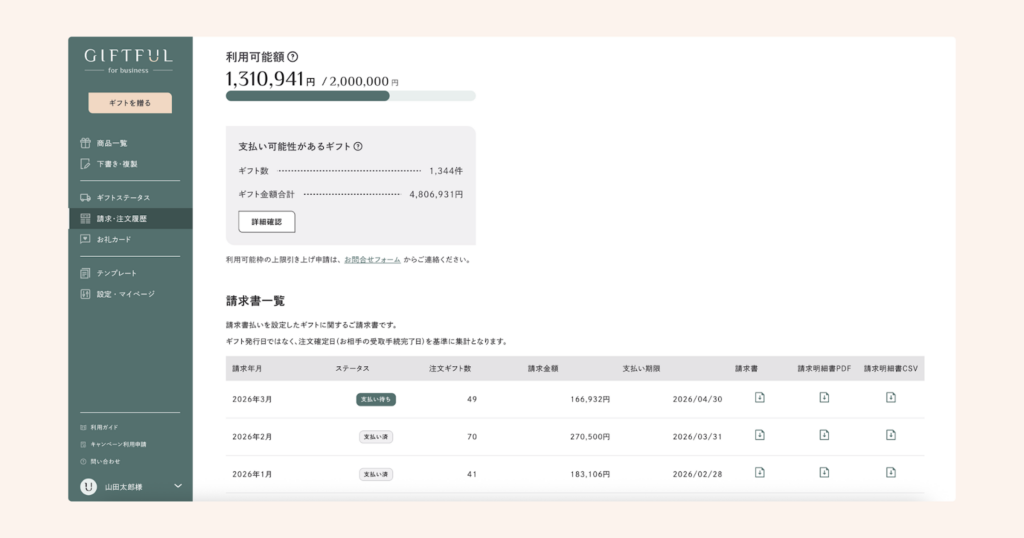
Task: Click the 詳細確認 button
Action: pyautogui.click(x=266, y=222)
